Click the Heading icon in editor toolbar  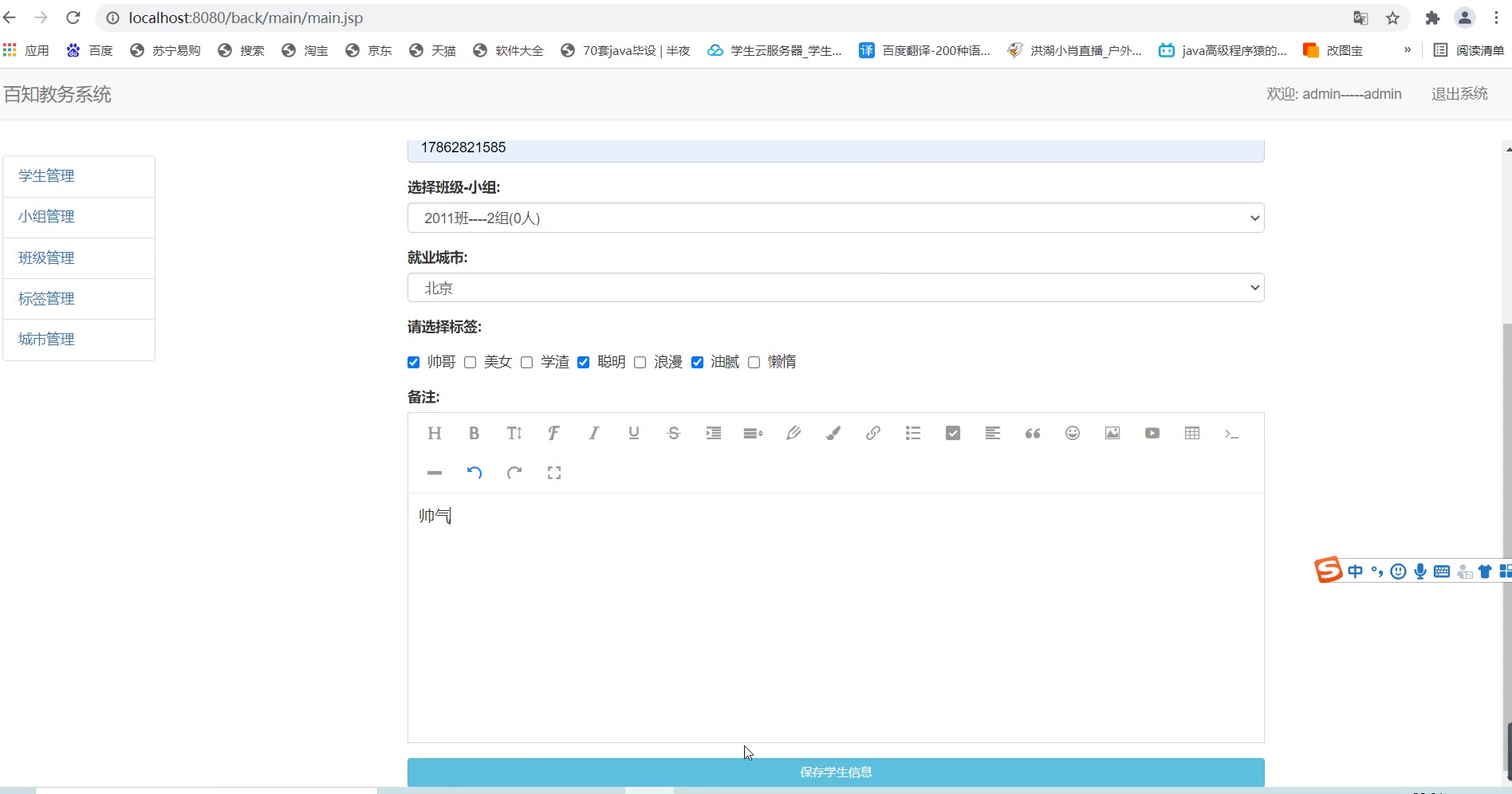tap(435, 433)
